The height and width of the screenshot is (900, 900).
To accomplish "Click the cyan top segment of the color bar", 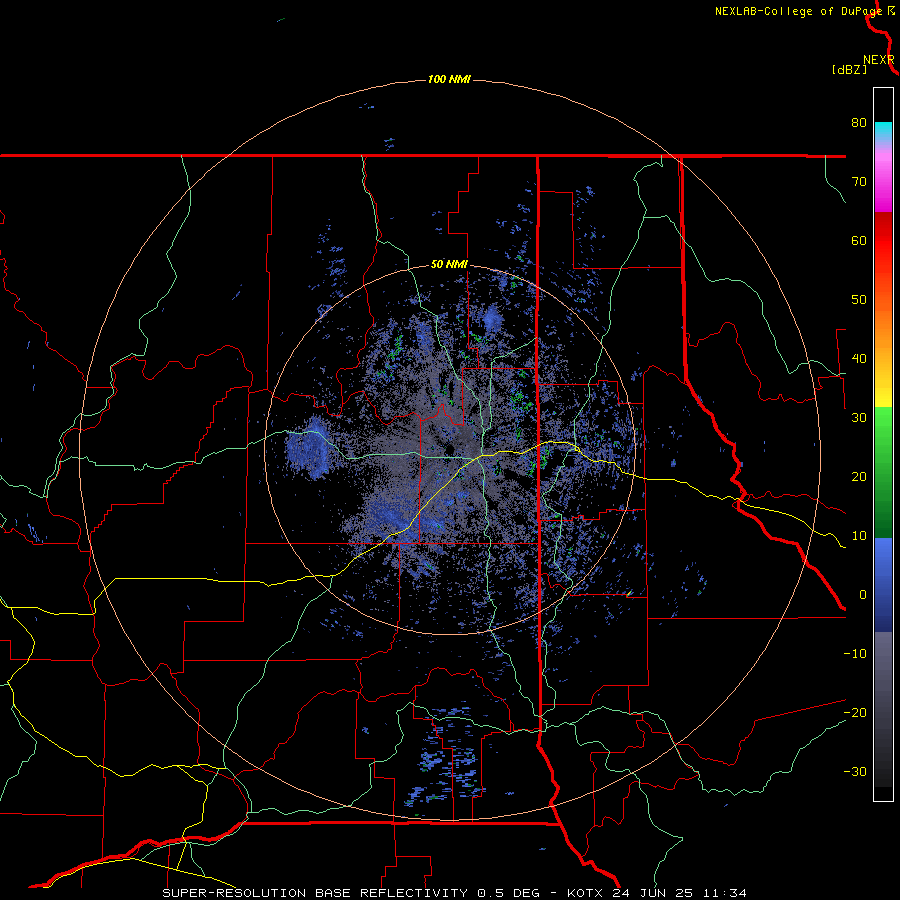I will [x=883, y=131].
